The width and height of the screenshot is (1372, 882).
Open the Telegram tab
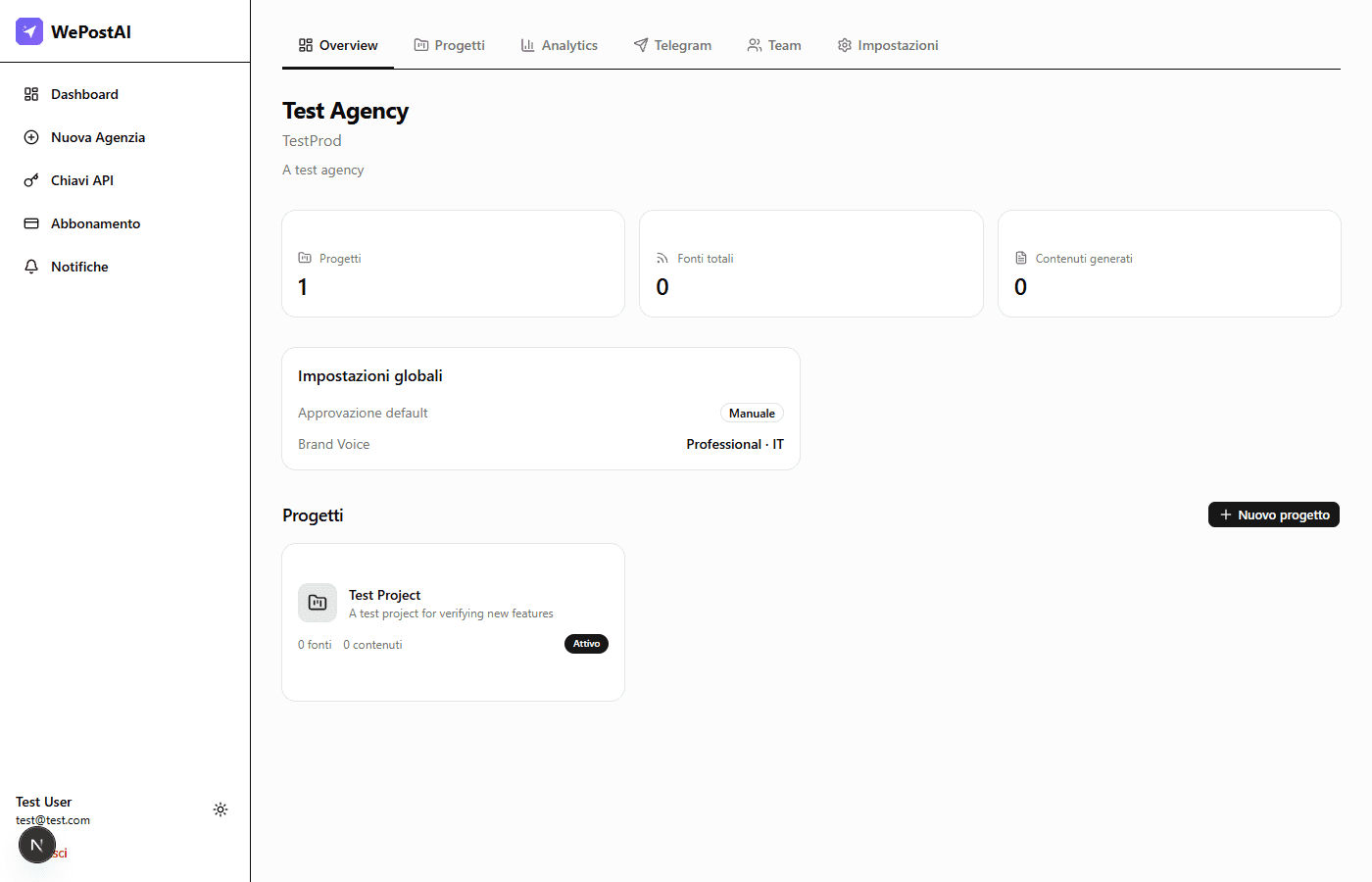tap(672, 45)
